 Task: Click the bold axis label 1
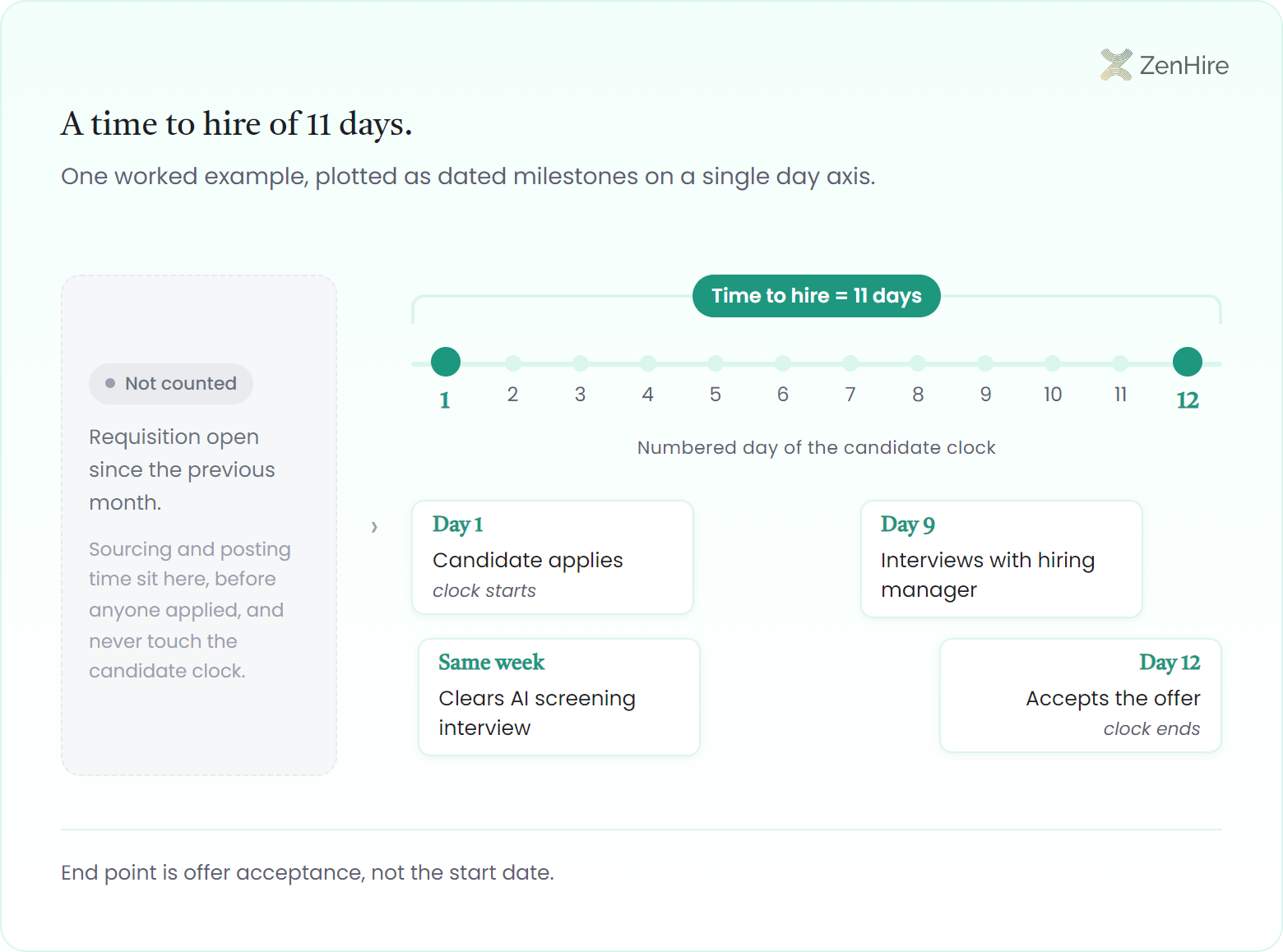(x=445, y=400)
